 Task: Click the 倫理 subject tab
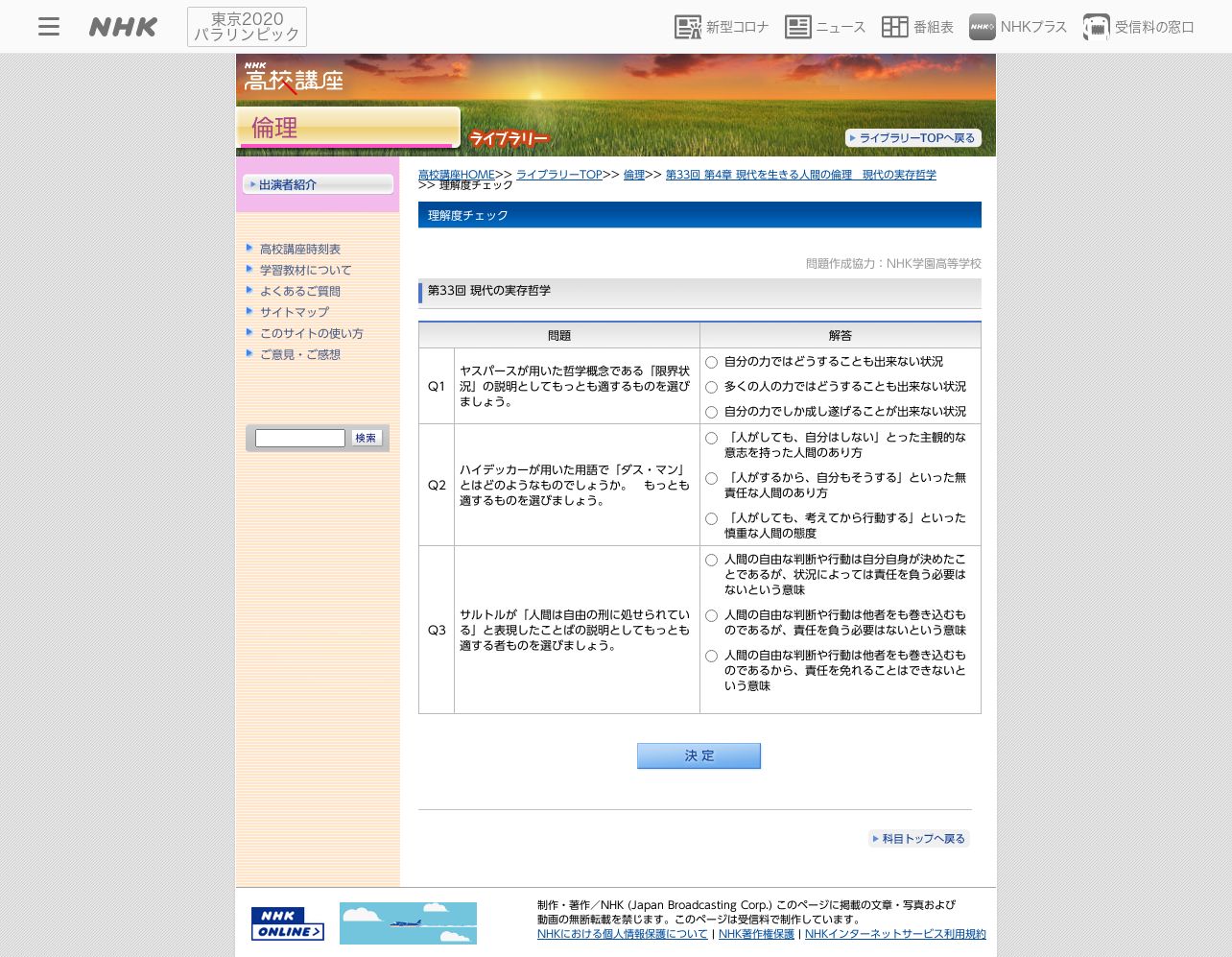(x=348, y=128)
